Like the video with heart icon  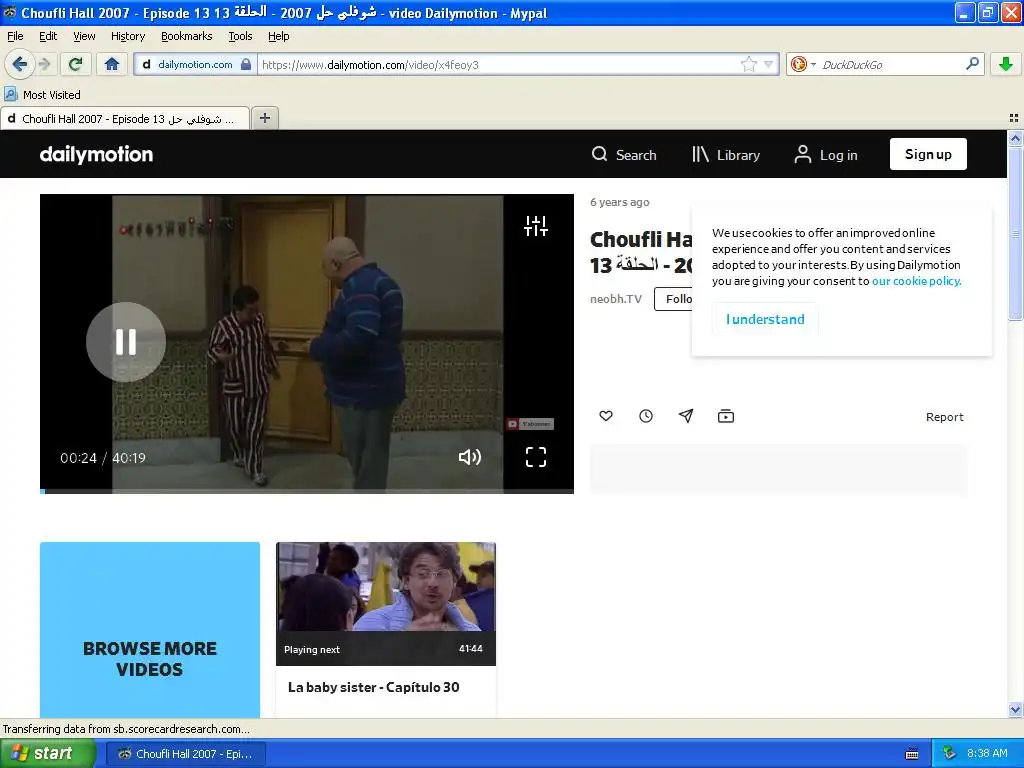click(x=606, y=416)
